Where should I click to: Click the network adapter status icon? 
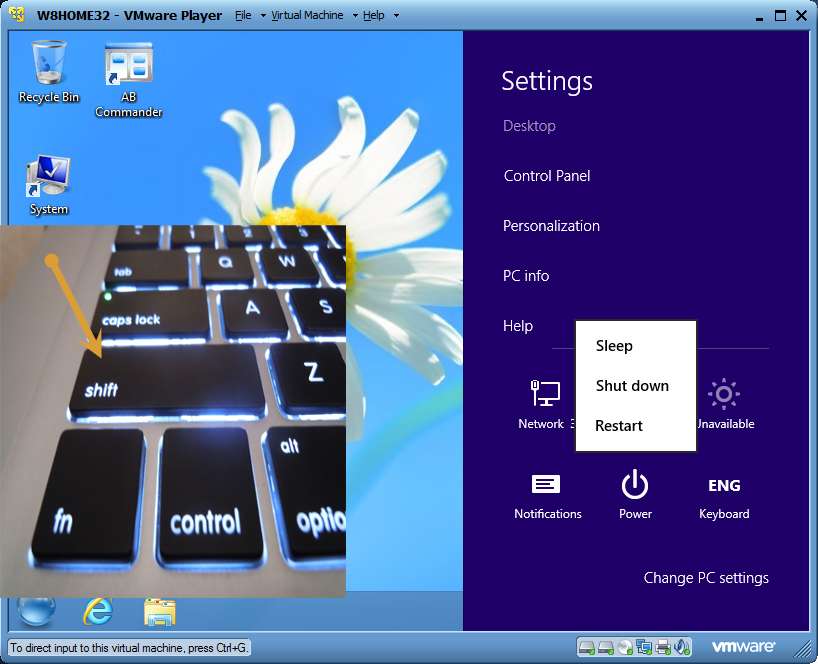(643, 647)
